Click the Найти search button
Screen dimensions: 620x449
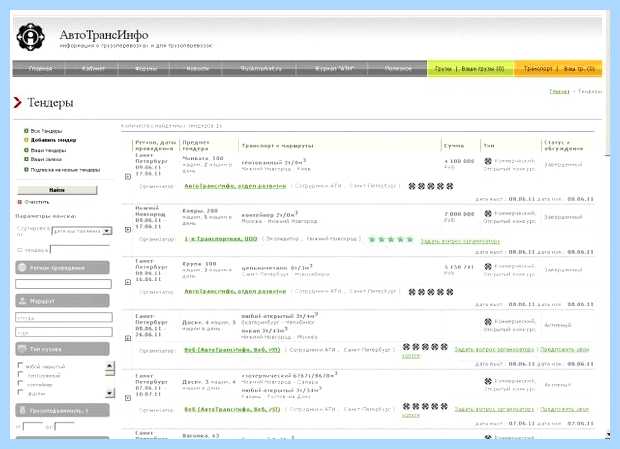tap(57, 190)
